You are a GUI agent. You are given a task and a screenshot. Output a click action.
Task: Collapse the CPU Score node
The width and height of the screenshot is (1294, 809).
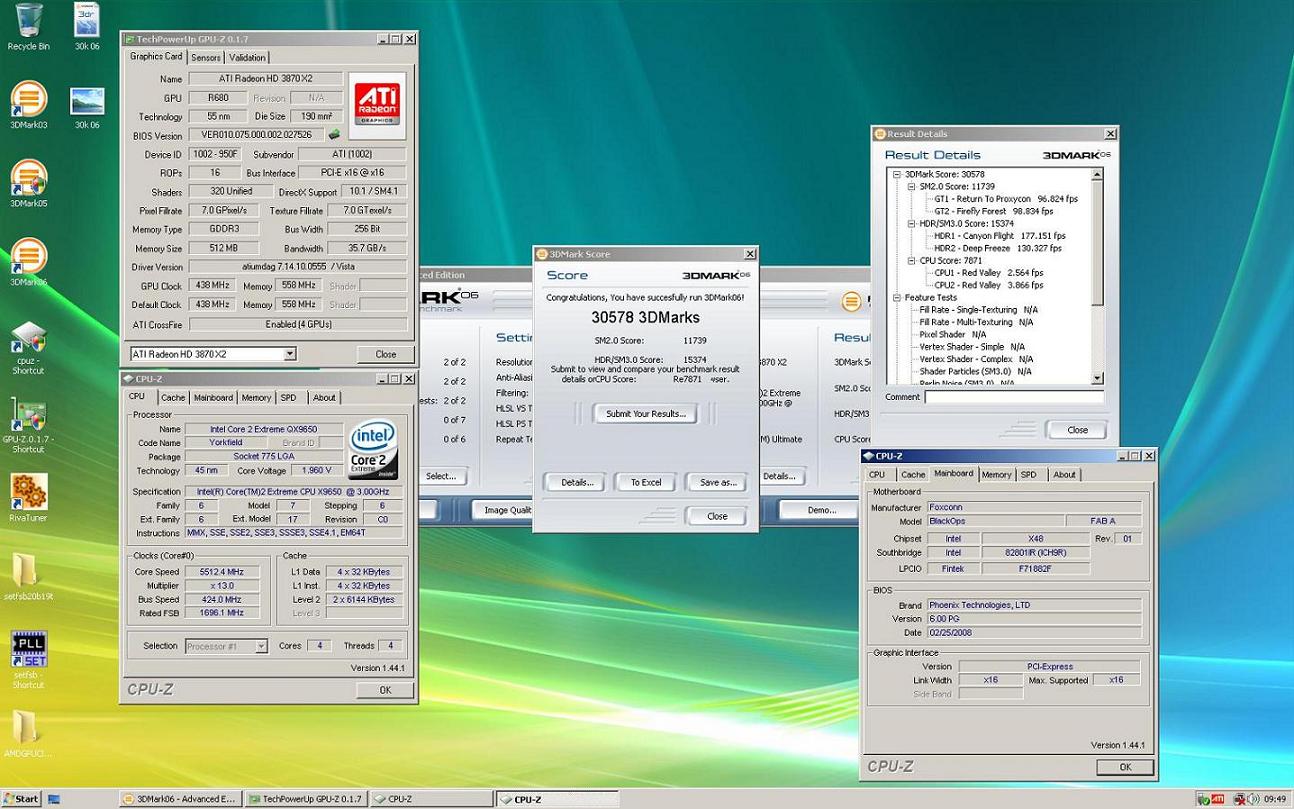pyautogui.click(x=911, y=260)
